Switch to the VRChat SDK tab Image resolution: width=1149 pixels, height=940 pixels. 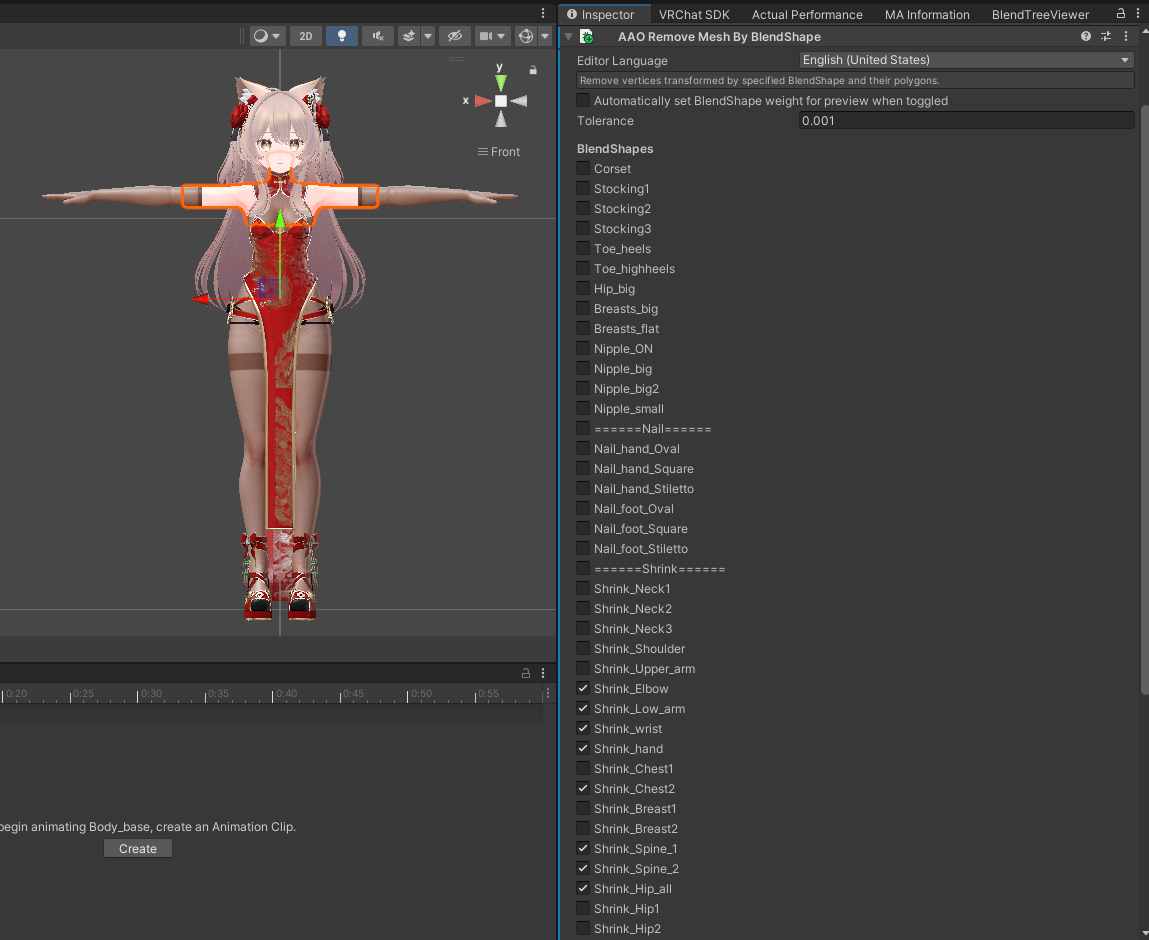[696, 14]
